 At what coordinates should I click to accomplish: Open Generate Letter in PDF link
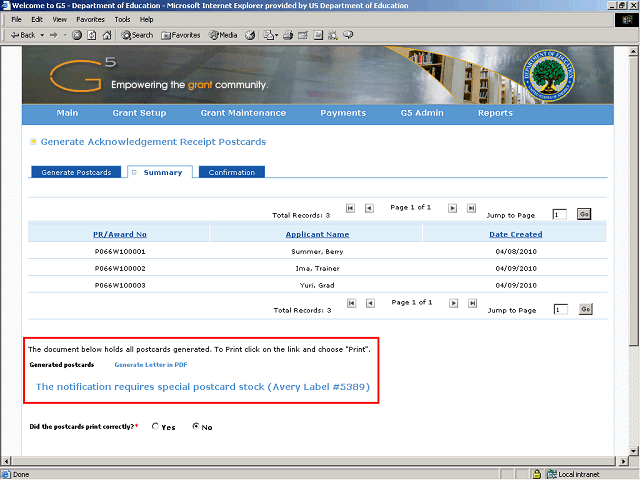[x=151, y=365]
